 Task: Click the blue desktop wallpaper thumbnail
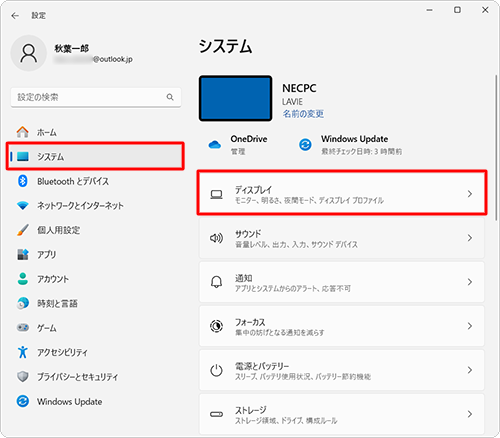[236, 98]
